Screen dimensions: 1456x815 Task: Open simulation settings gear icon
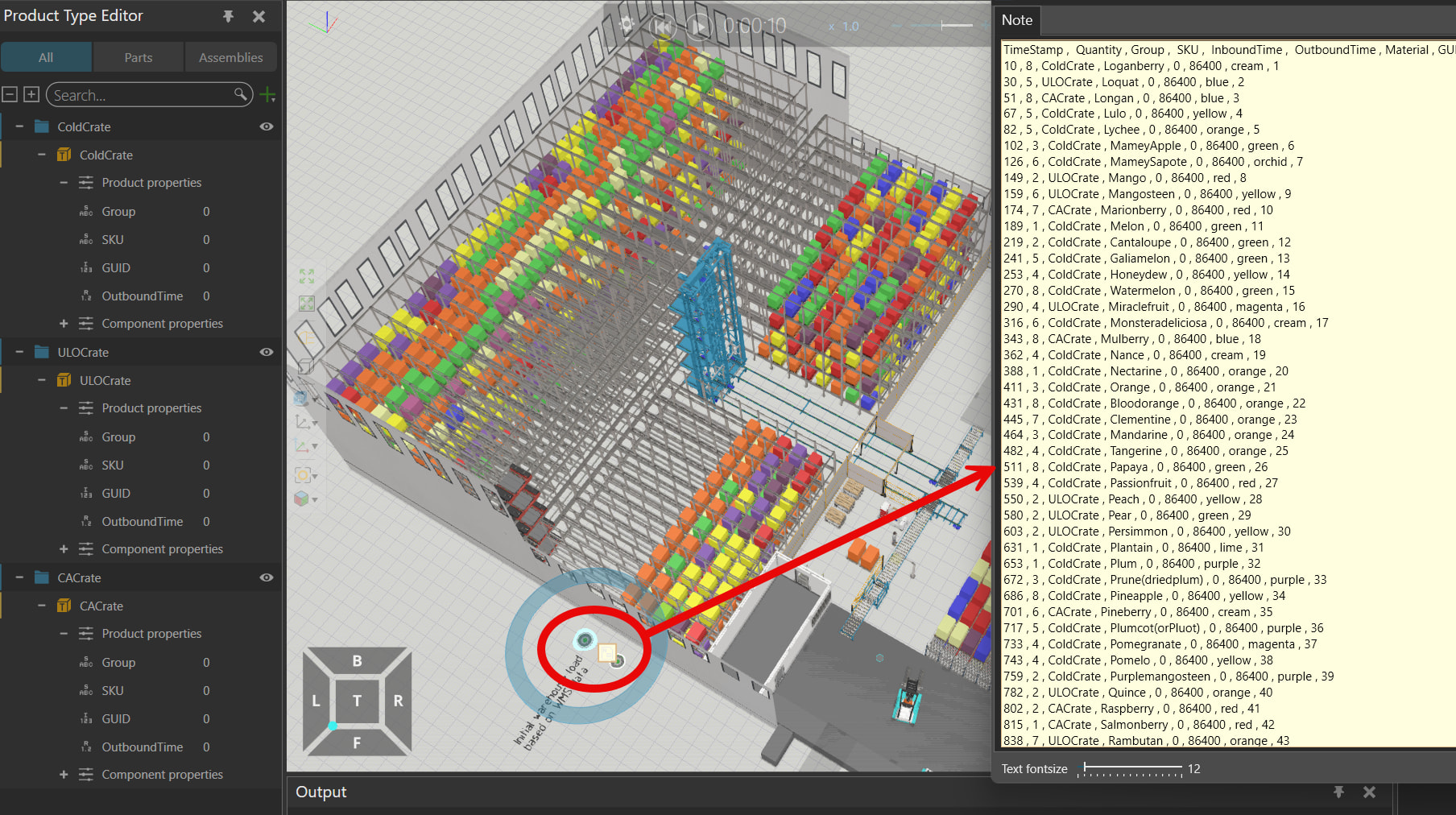point(627,26)
